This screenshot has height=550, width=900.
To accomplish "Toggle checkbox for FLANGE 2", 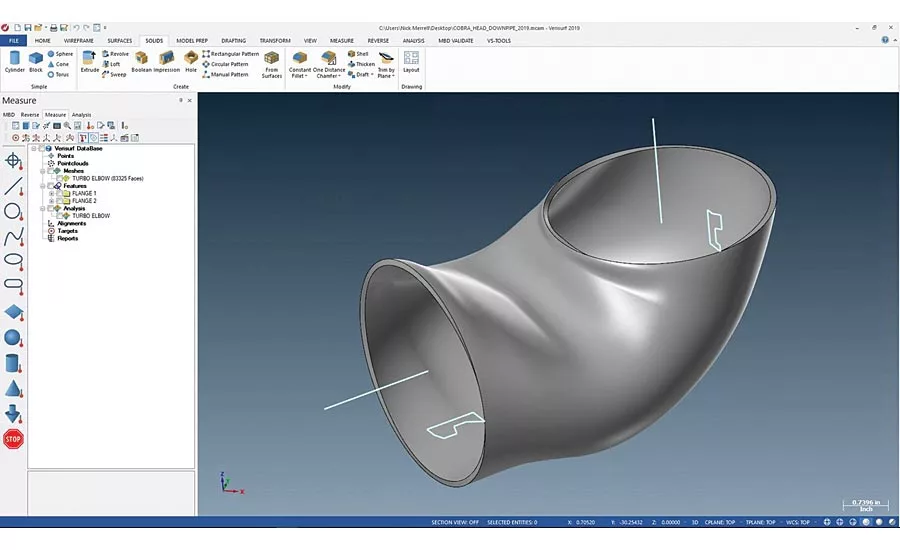I will (x=59, y=201).
